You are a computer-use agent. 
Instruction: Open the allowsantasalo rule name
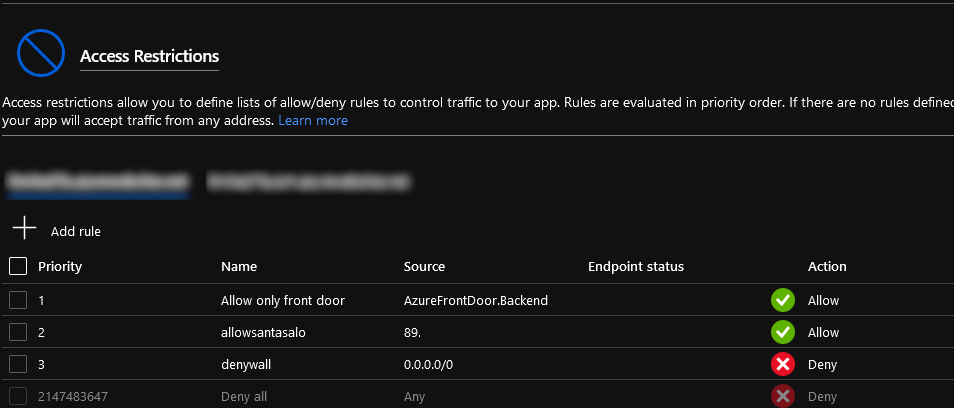[x=261, y=332]
